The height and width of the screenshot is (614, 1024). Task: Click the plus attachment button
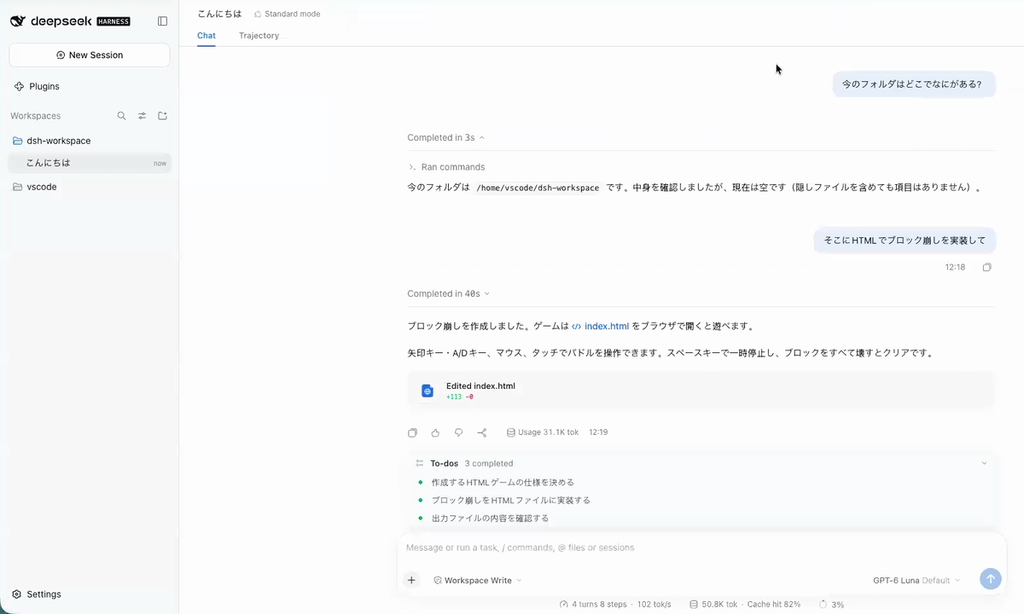[411, 579]
